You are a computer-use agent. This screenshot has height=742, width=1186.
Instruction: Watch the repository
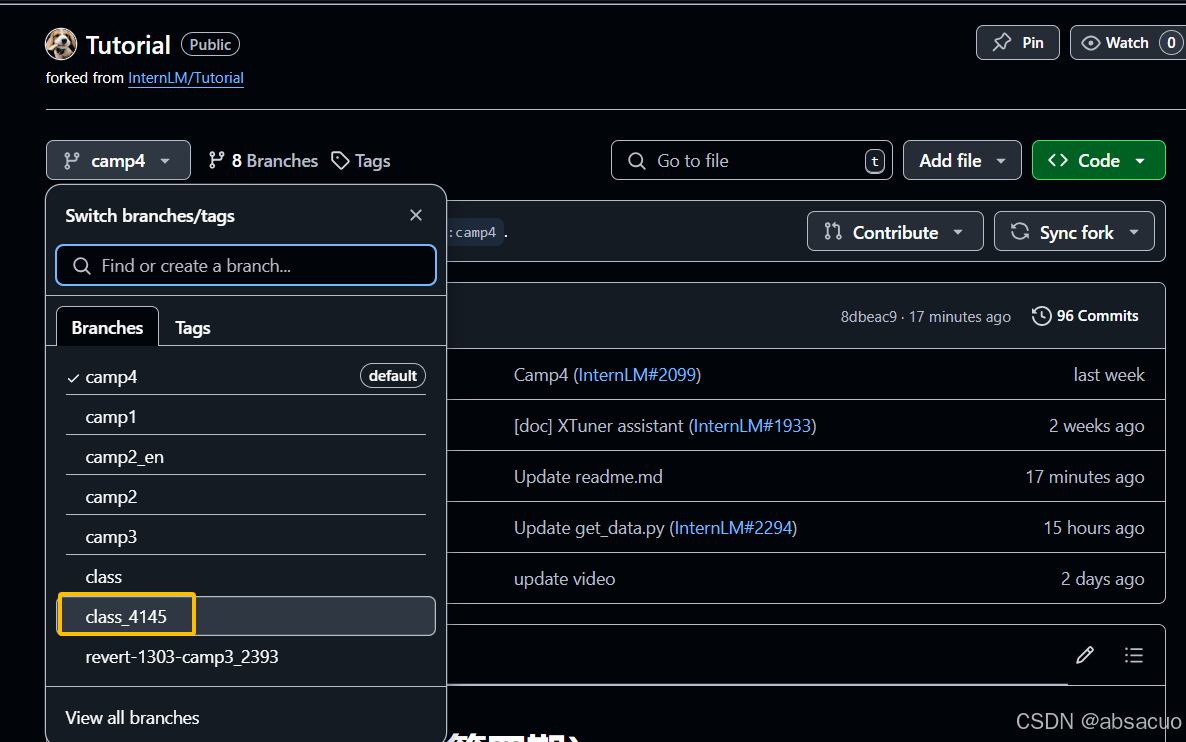[1128, 43]
